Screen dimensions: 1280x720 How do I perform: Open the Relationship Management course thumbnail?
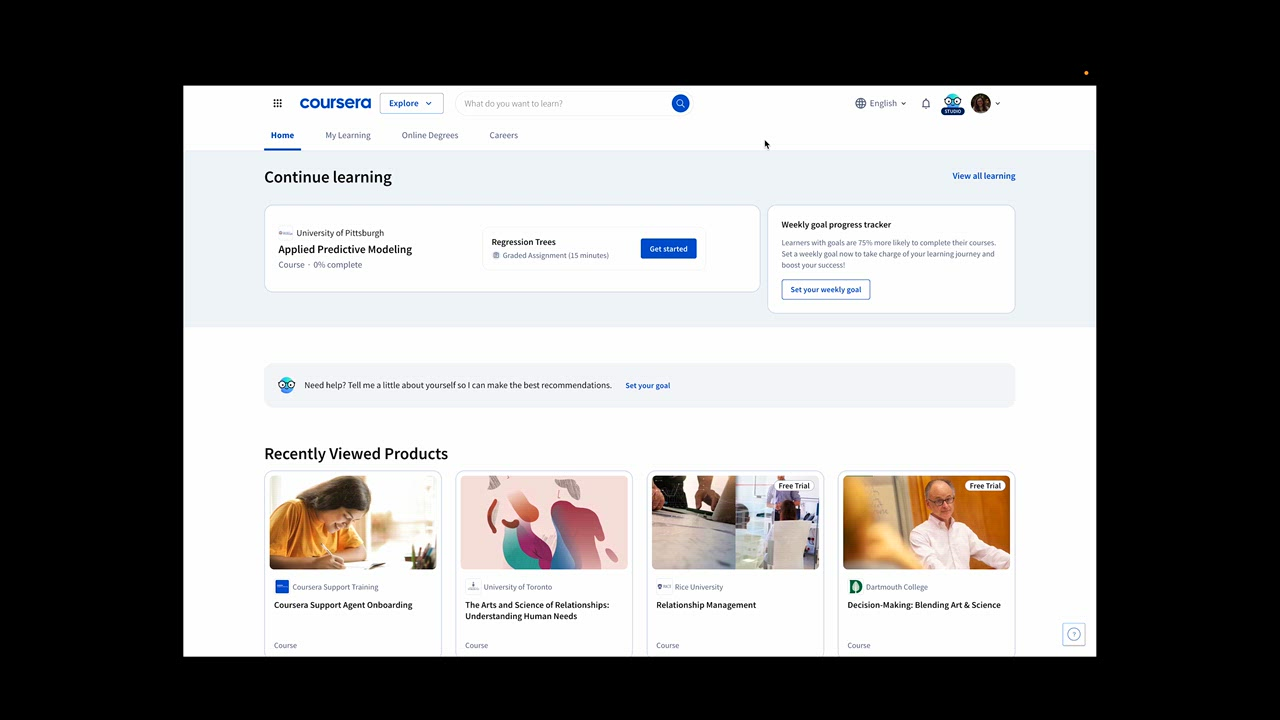(x=735, y=522)
